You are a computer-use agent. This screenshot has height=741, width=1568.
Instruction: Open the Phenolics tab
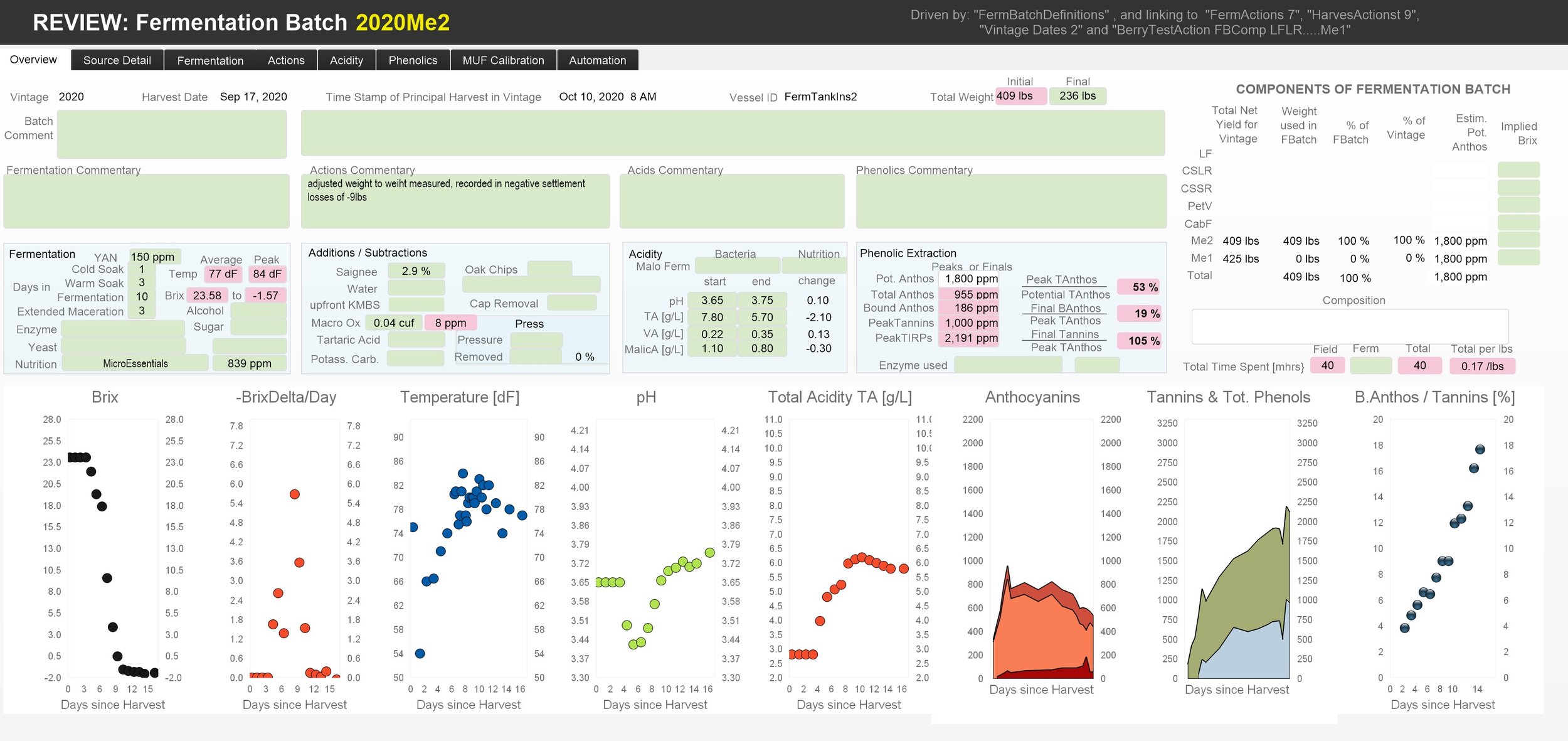(x=413, y=60)
